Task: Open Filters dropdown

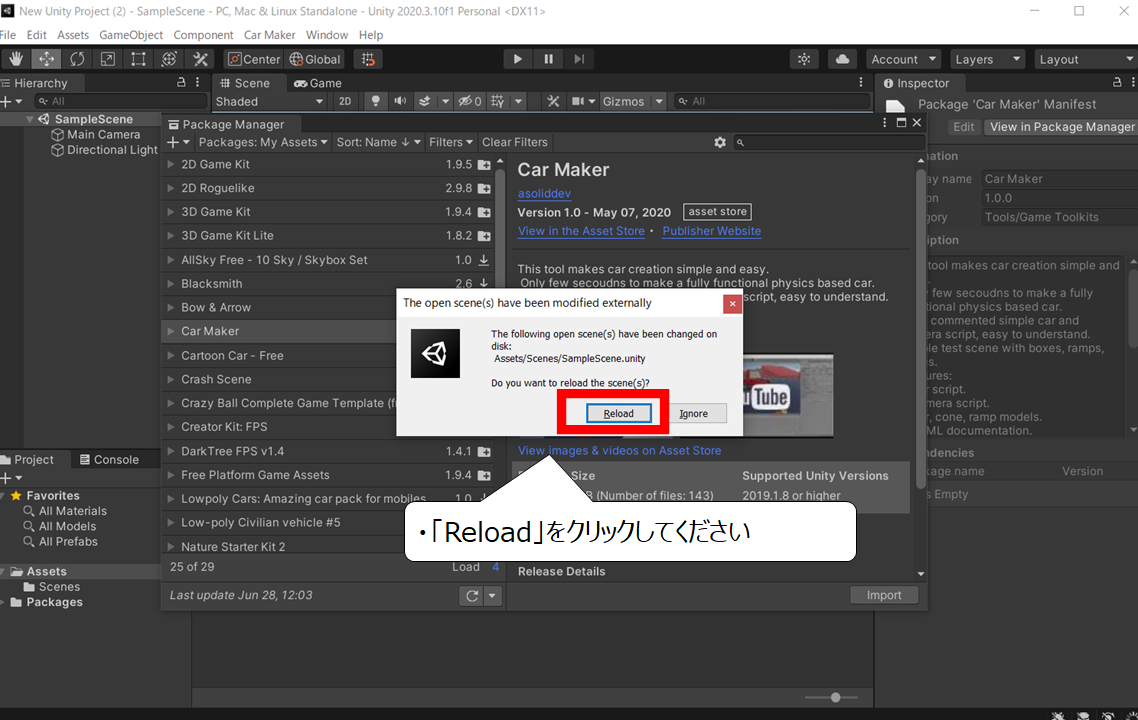Action: point(451,142)
